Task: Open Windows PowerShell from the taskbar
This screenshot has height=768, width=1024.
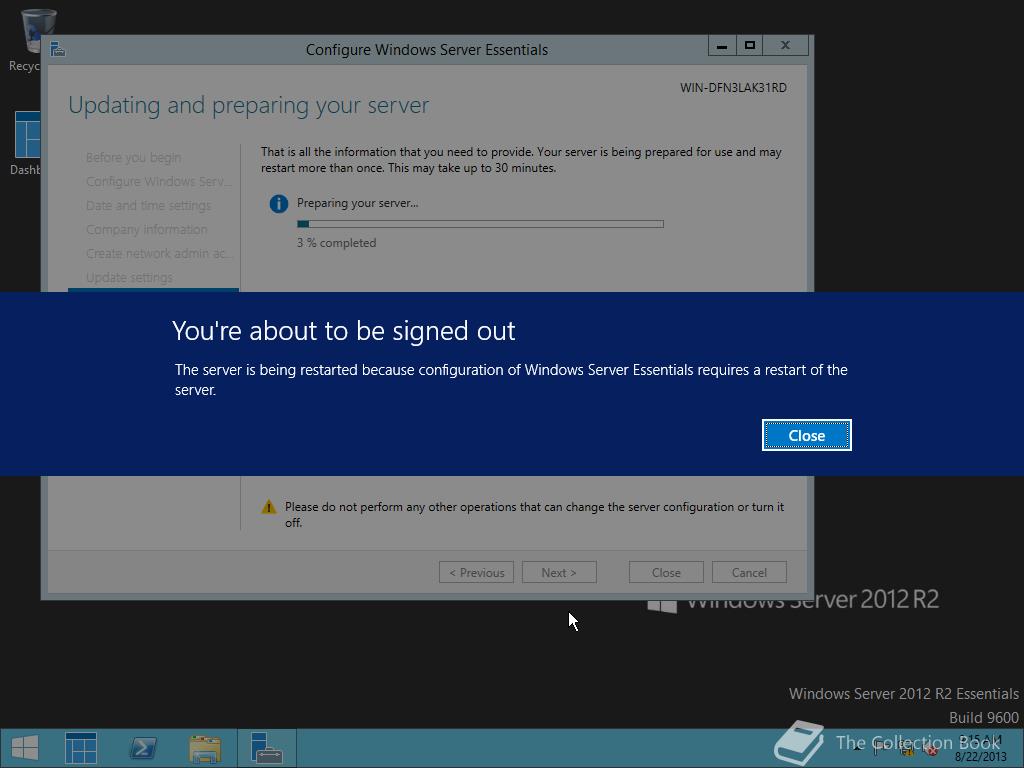Action: pyautogui.click(x=143, y=748)
